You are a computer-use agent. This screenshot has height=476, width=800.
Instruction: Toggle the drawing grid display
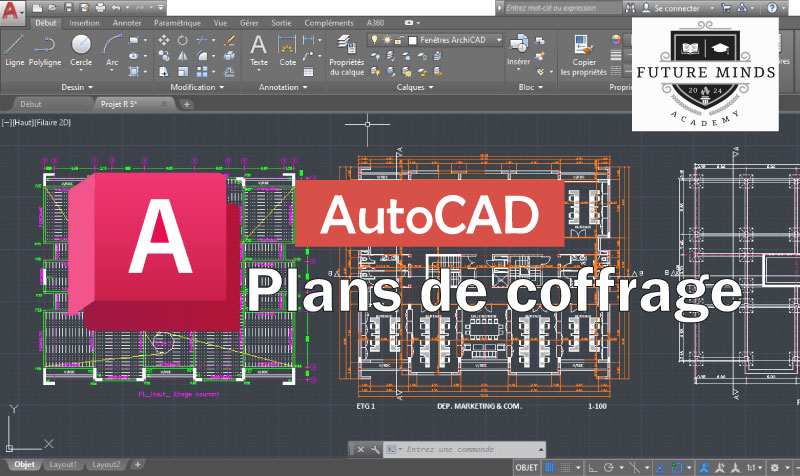550,467
